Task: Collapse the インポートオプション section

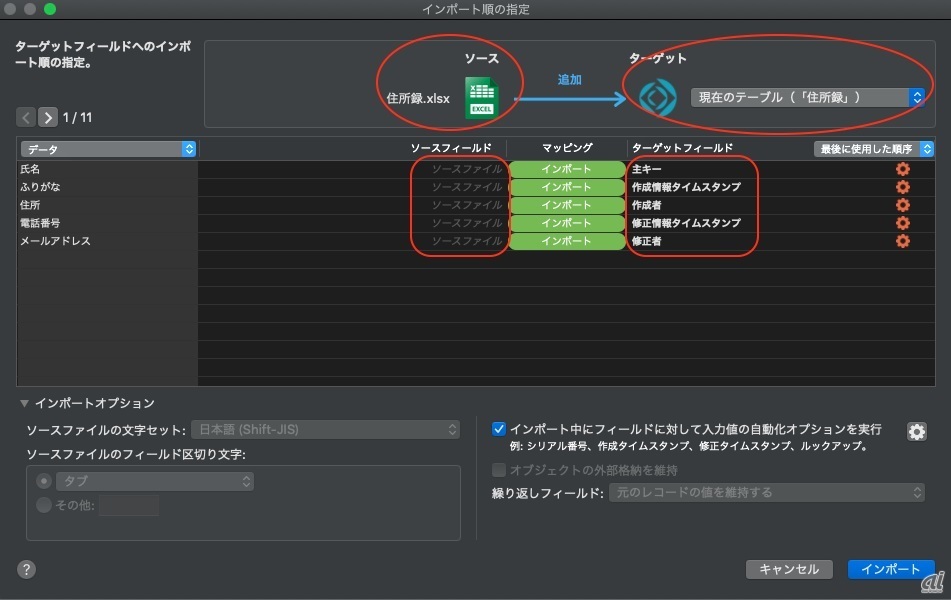Action: (x=24, y=403)
